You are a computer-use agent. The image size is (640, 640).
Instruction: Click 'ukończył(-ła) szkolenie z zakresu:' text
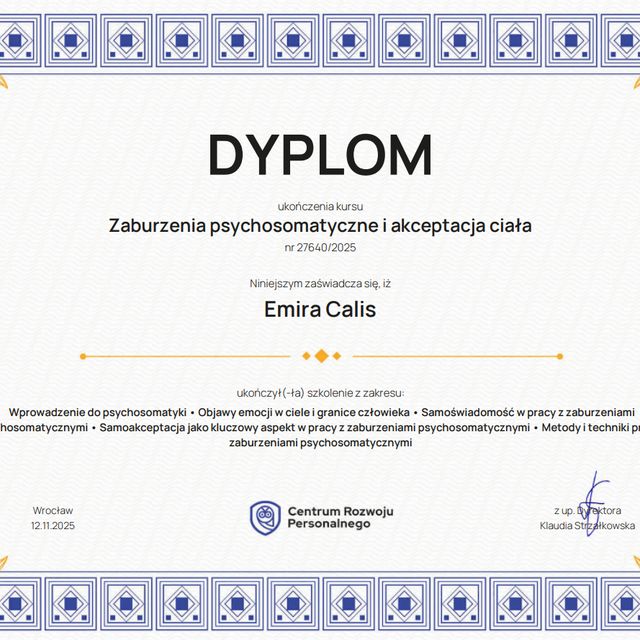point(320,393)
